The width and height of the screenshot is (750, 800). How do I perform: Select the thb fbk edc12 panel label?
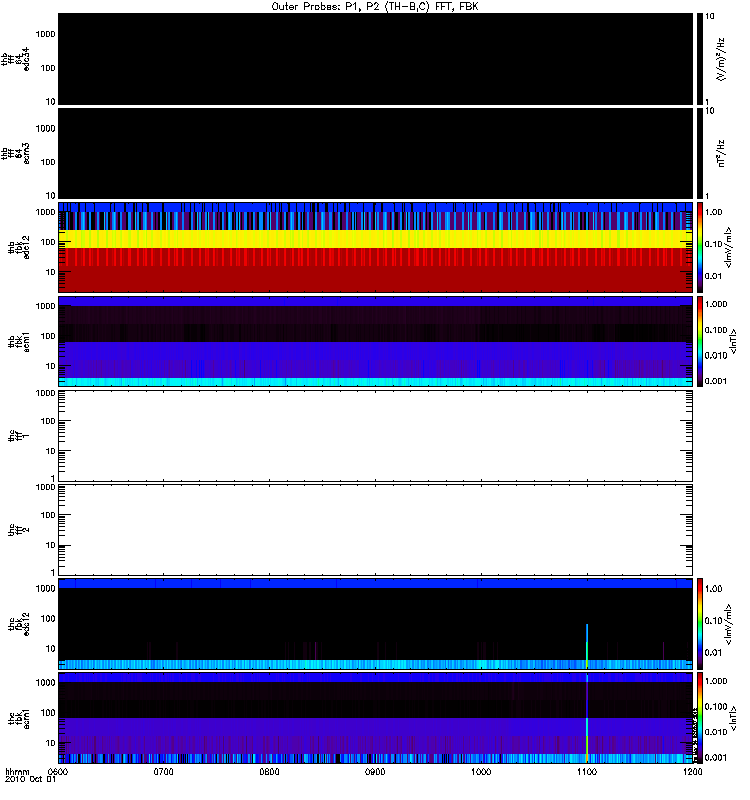tap(19, 247)
